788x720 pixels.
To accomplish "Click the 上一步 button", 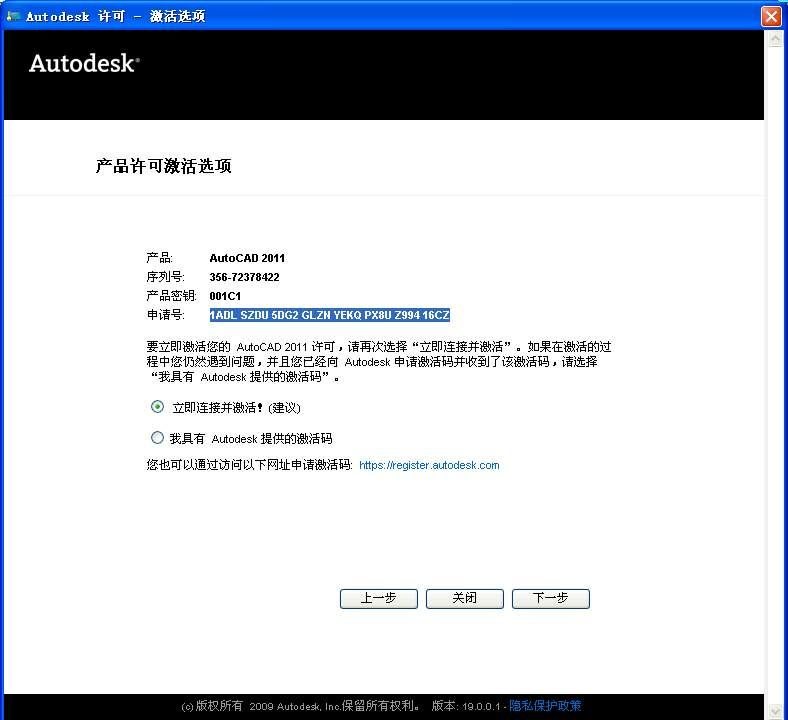I will pos(378,598).
